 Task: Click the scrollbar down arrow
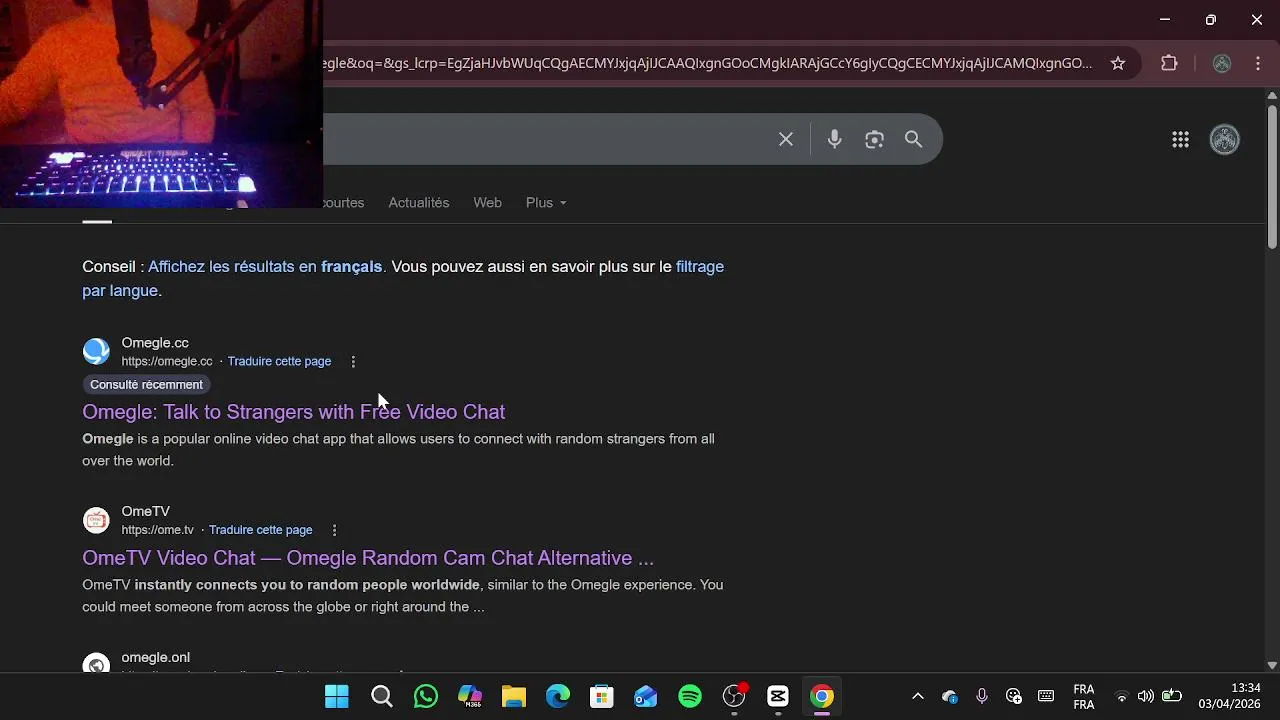pos(1272,665)
